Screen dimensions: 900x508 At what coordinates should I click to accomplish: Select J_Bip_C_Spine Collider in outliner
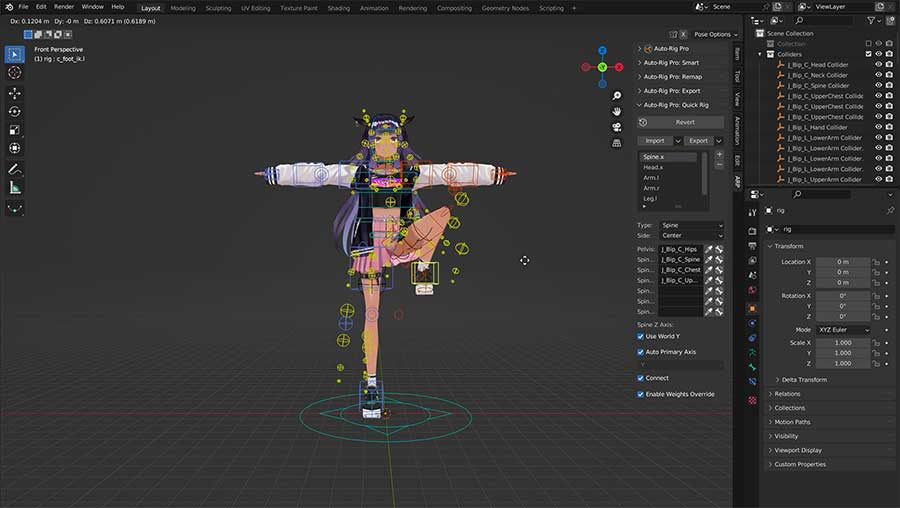click(817, 86)
